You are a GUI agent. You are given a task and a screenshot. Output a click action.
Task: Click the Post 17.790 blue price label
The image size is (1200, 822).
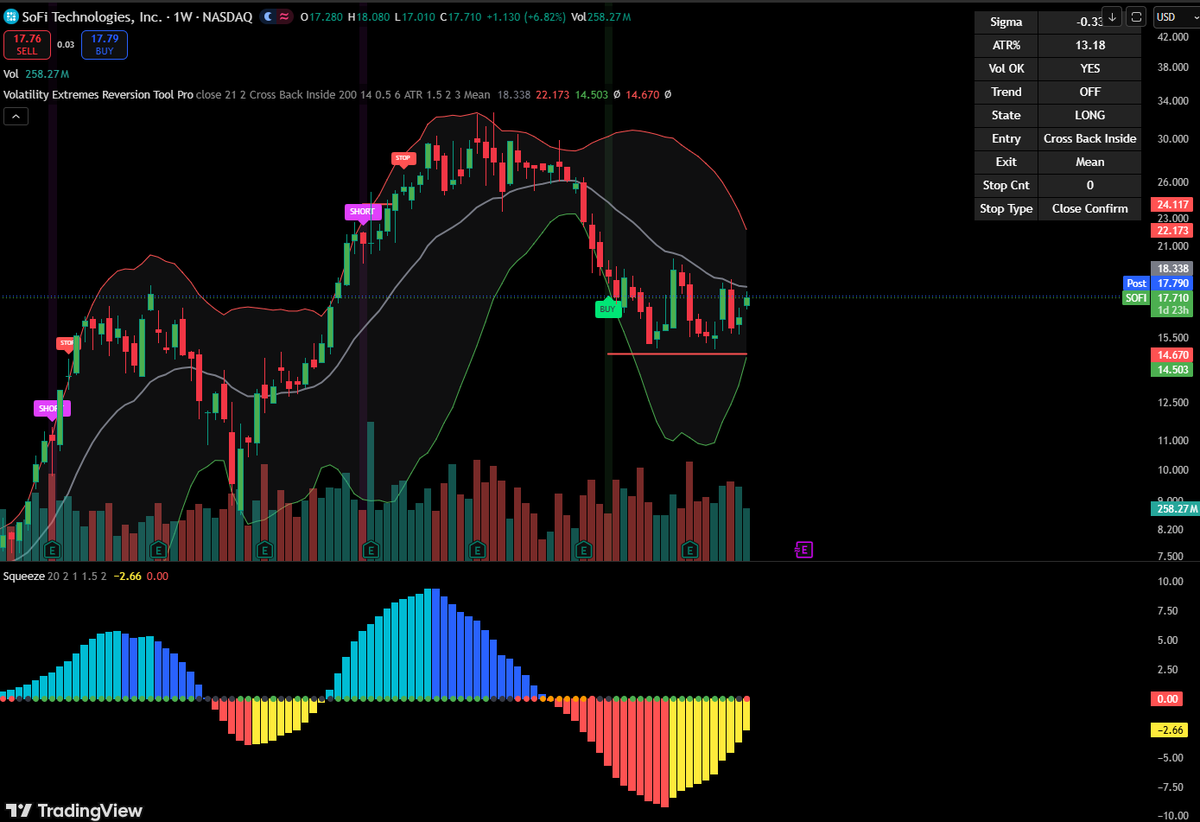[x=1158, y=284]
